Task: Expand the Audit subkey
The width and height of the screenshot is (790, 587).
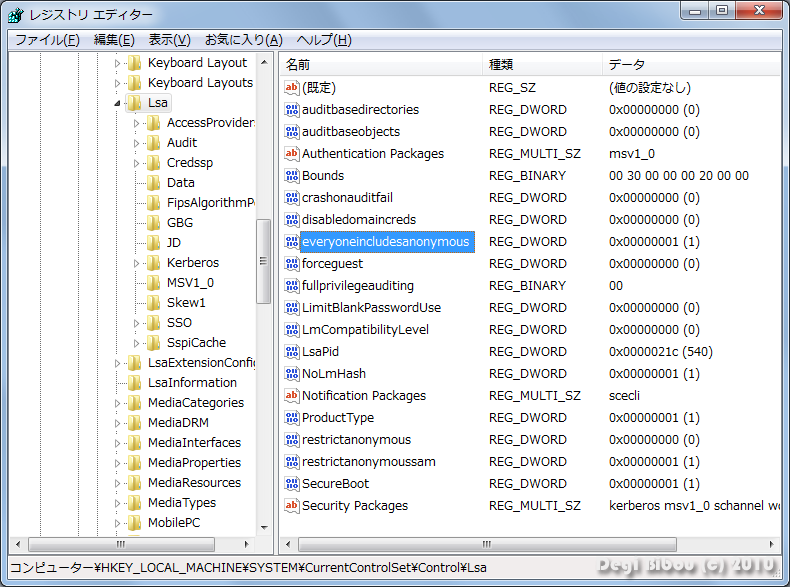Action: 137,143
